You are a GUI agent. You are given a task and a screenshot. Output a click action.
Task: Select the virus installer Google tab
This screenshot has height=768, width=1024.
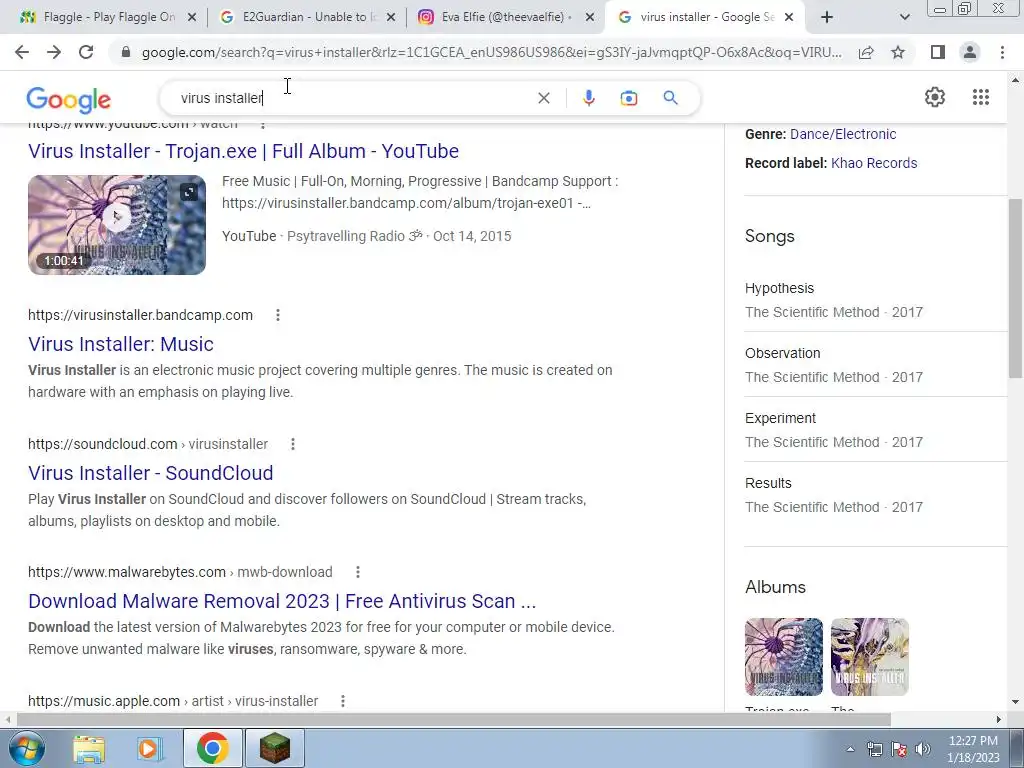click(x=705, y=17)
